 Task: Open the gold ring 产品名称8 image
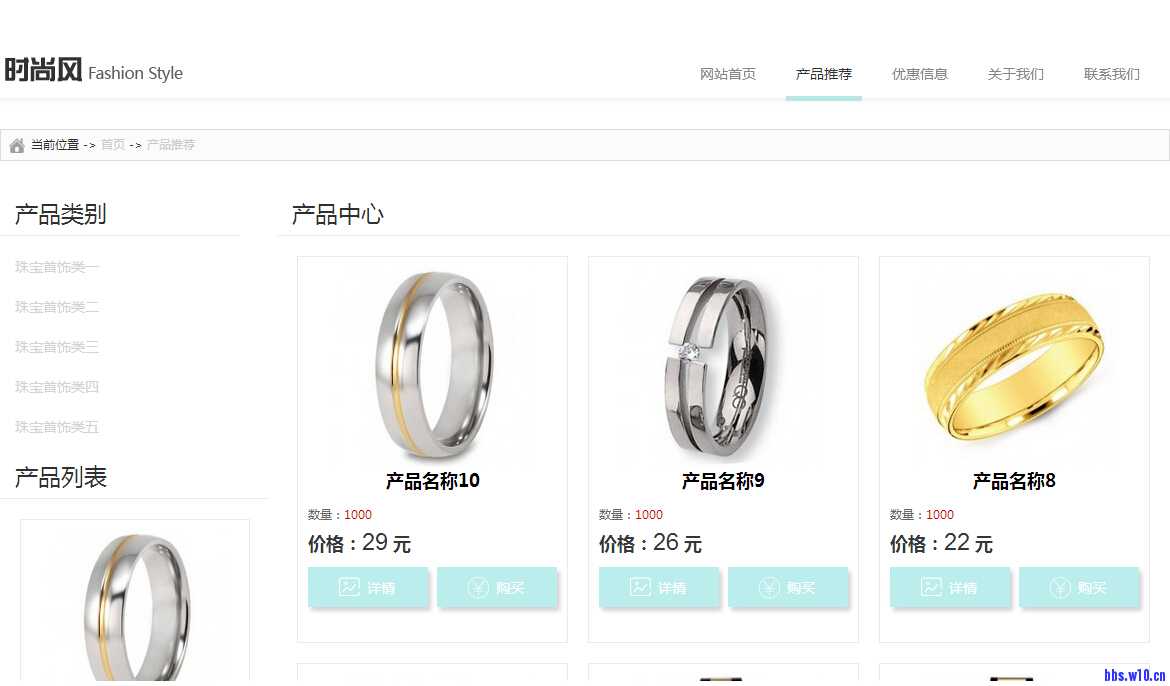tap(1014, 366)
